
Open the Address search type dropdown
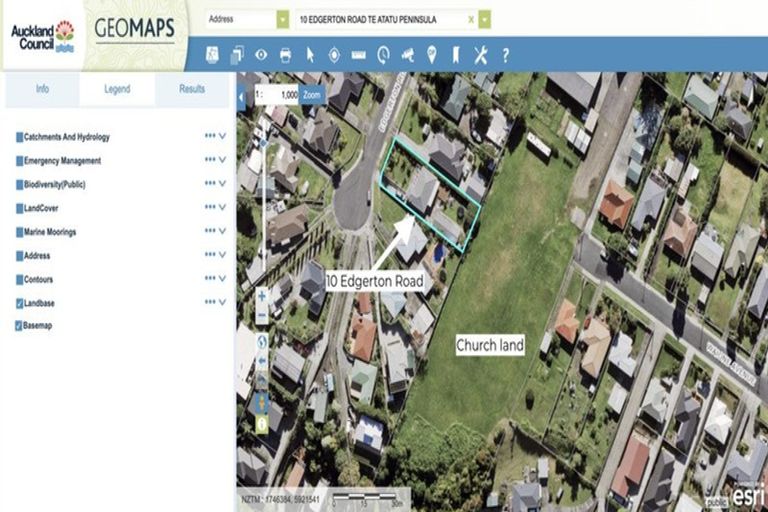click(283, 20)
